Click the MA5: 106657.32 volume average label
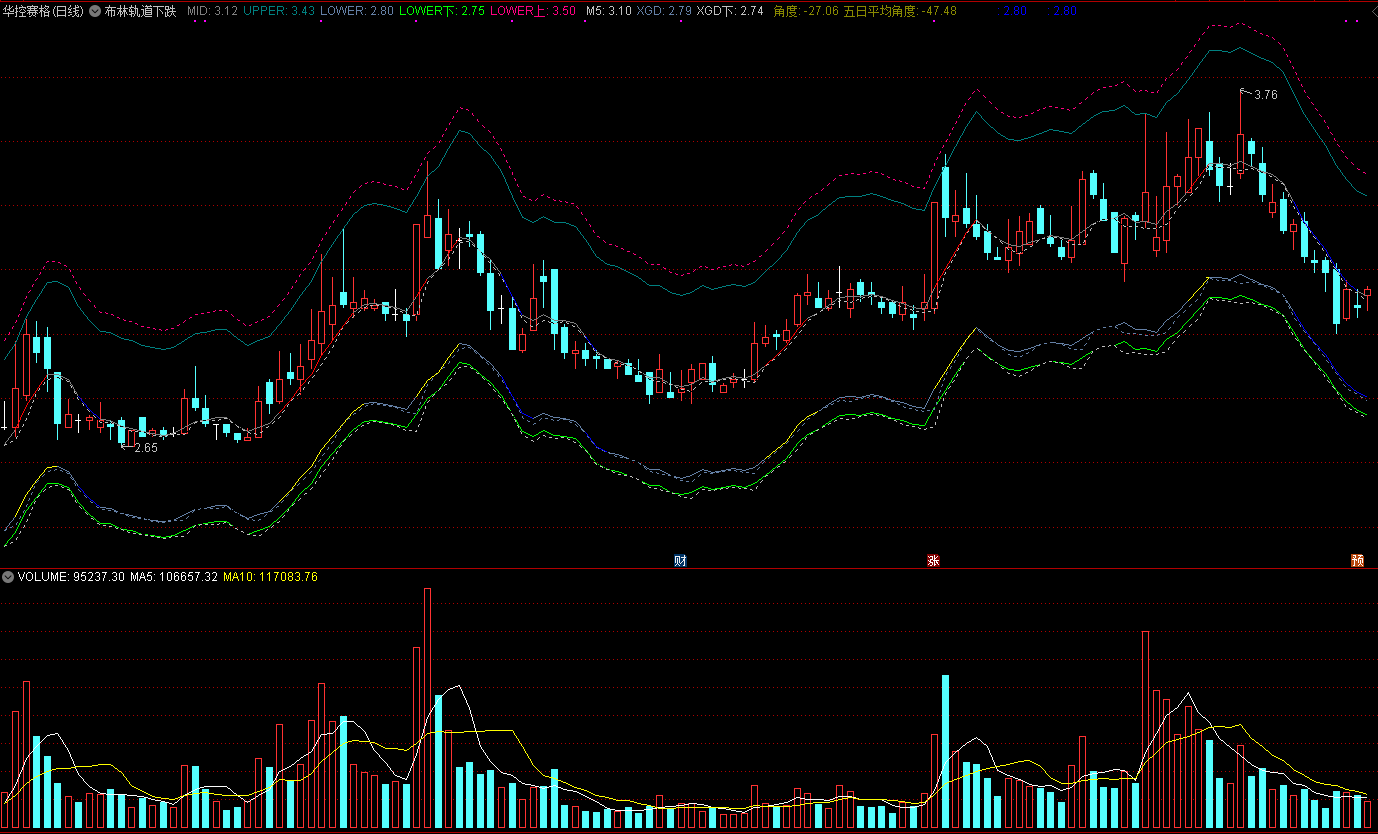This screenshot has width=1378, height=834. 174,577
